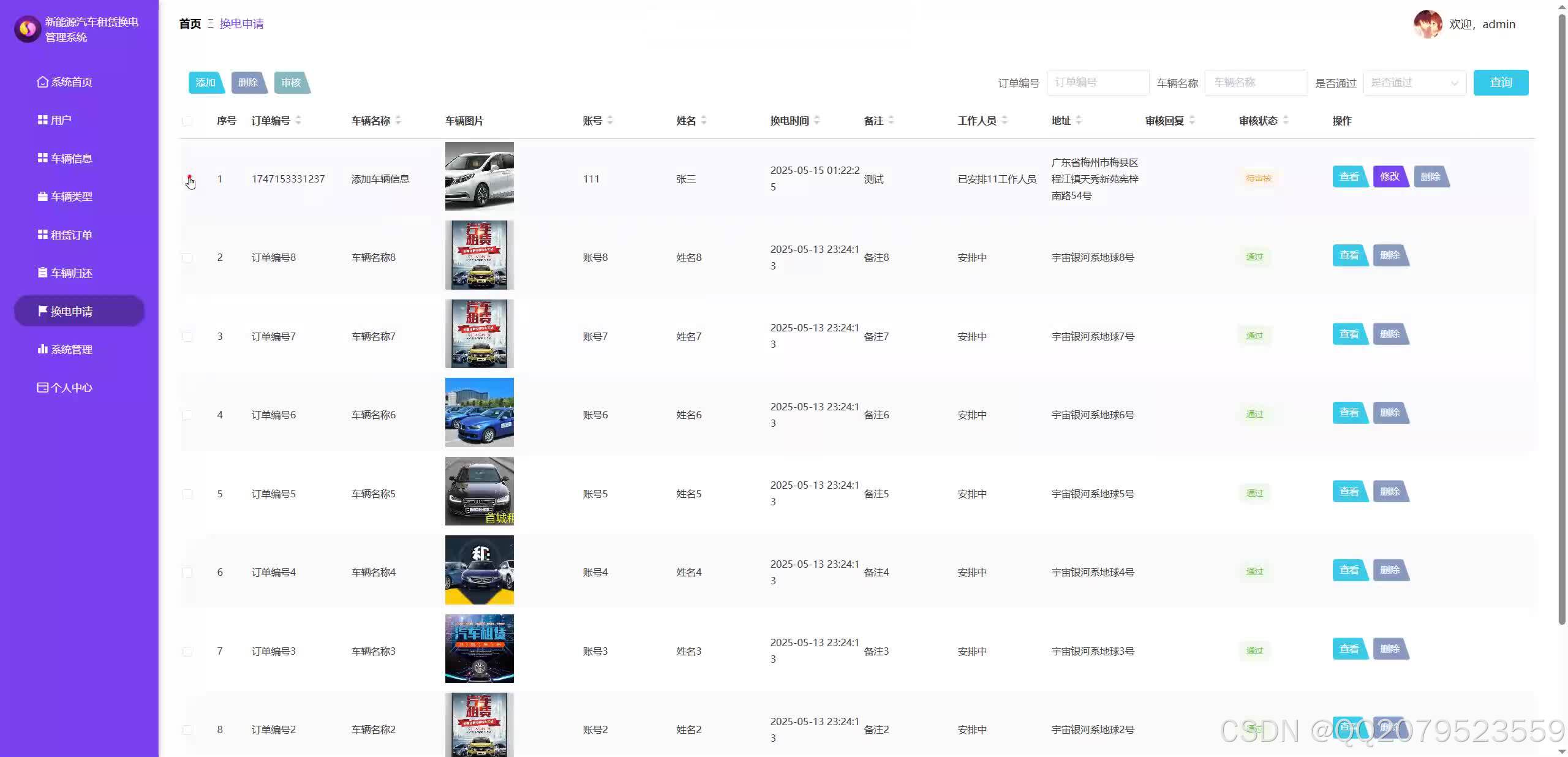Tick the select-all checkbox in table header

click(187, 121)
